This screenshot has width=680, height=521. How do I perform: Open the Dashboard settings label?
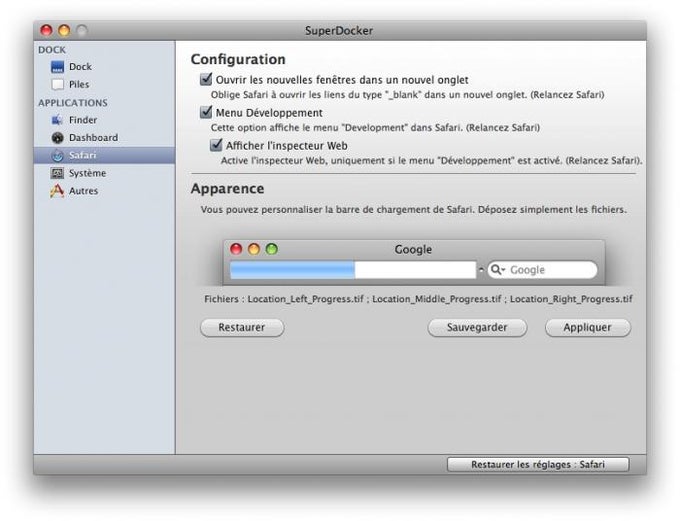point(93,138)
